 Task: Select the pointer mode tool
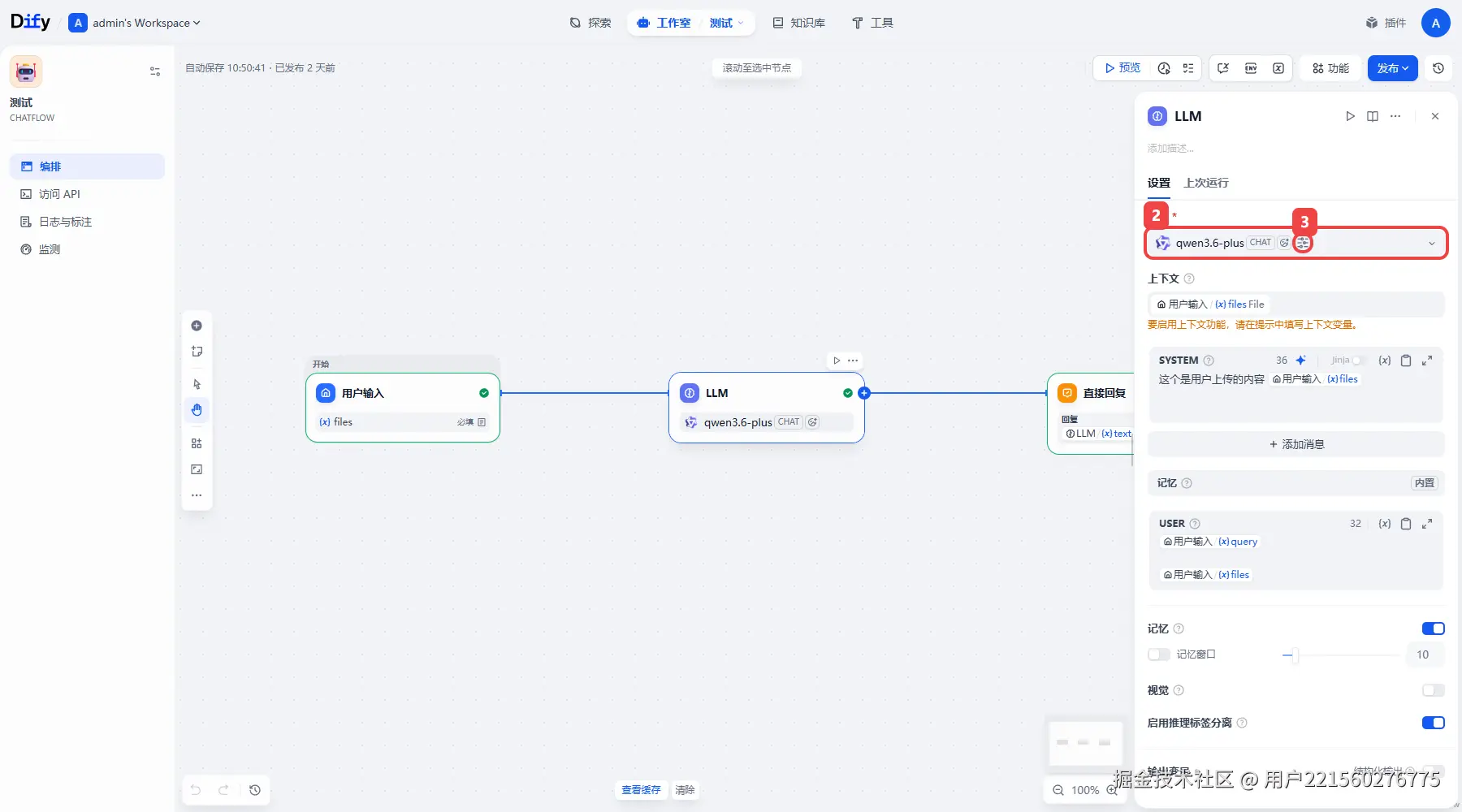[x=197, y=384]
